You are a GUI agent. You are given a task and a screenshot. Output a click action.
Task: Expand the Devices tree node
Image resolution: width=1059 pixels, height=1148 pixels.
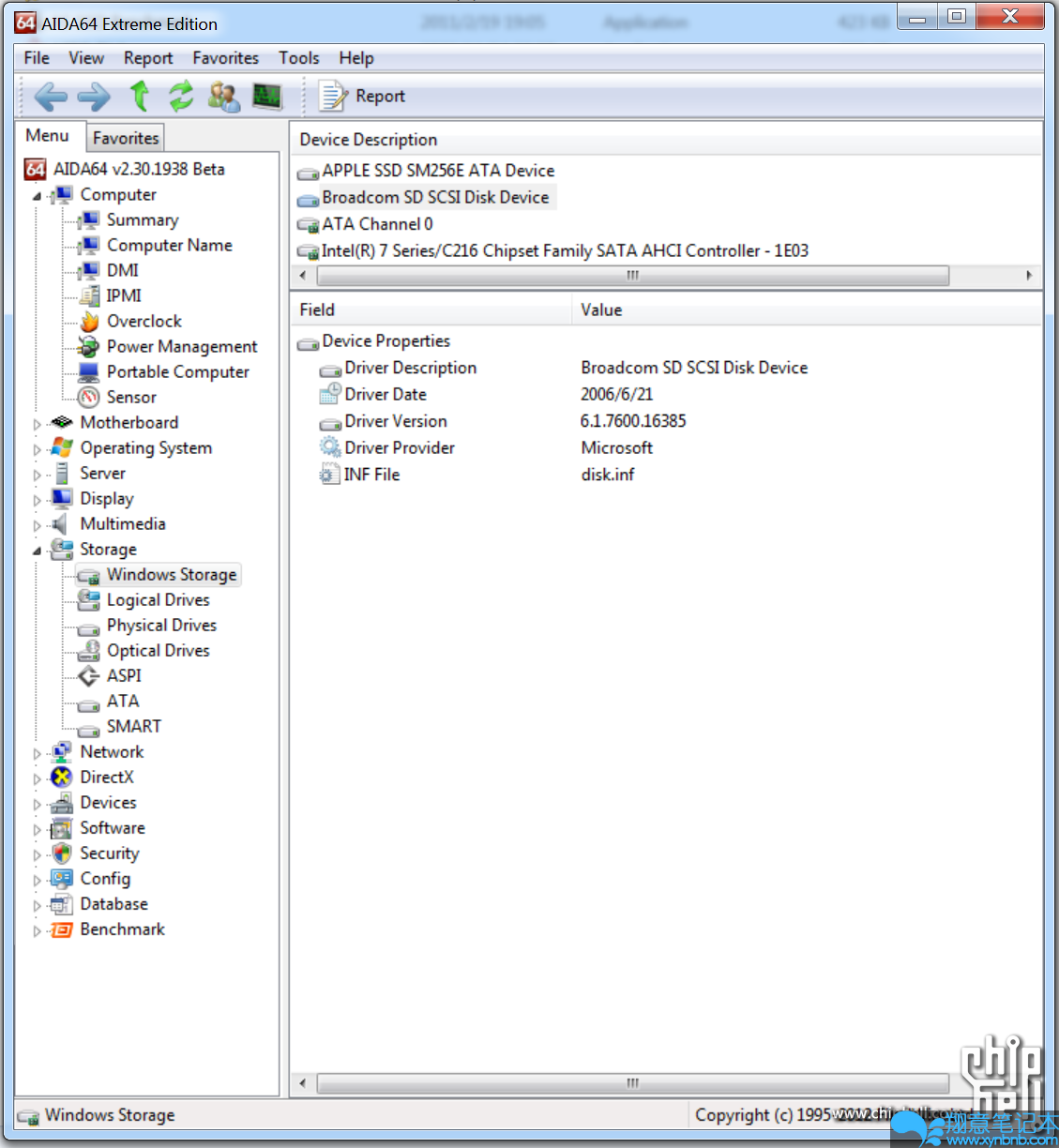pos(38,804)
